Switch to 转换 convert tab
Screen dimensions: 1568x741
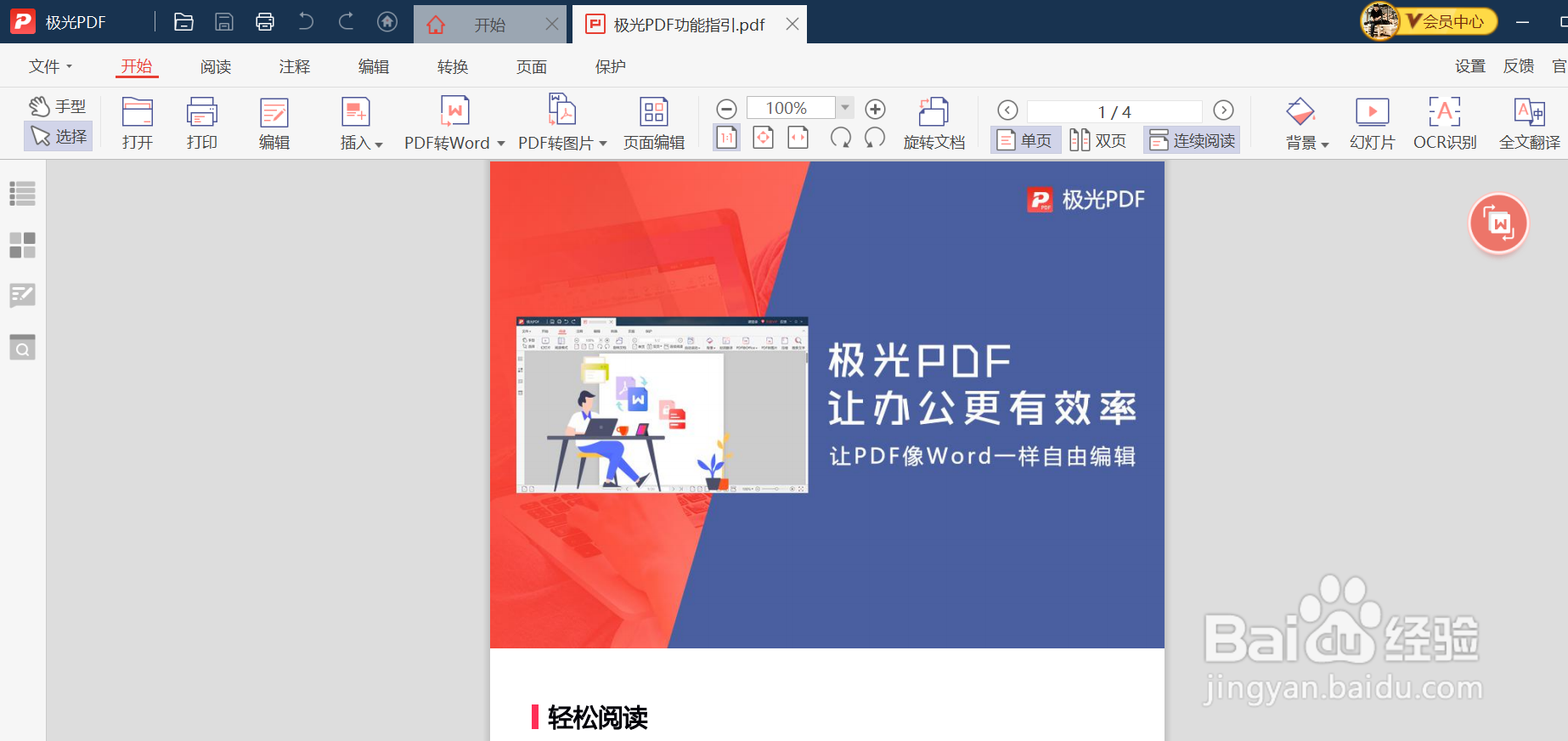click(x=453, y=66)
